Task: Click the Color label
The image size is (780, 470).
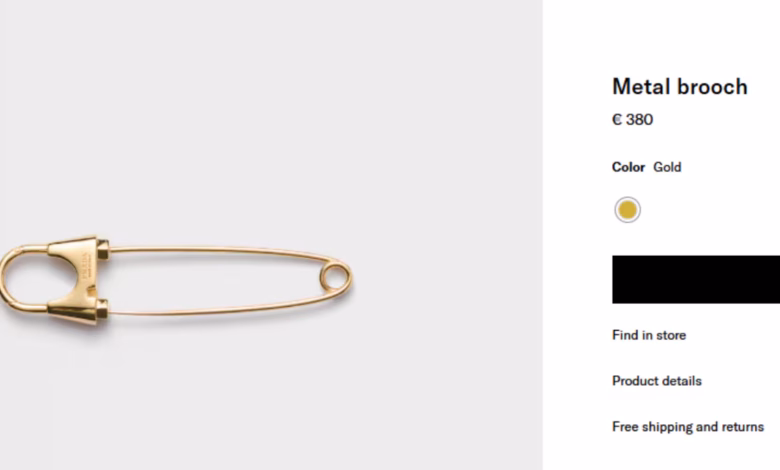Action: click(628, 167)
